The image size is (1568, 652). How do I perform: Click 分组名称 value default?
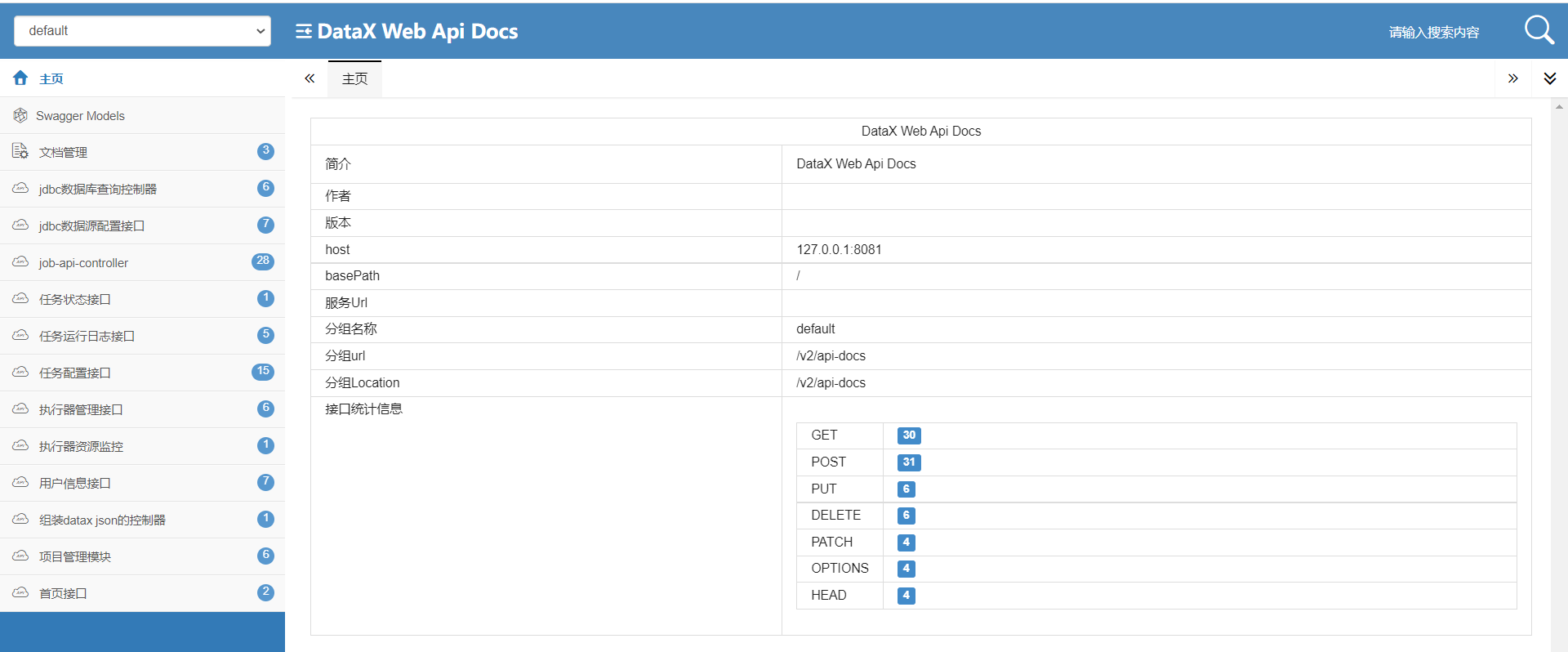815,329
